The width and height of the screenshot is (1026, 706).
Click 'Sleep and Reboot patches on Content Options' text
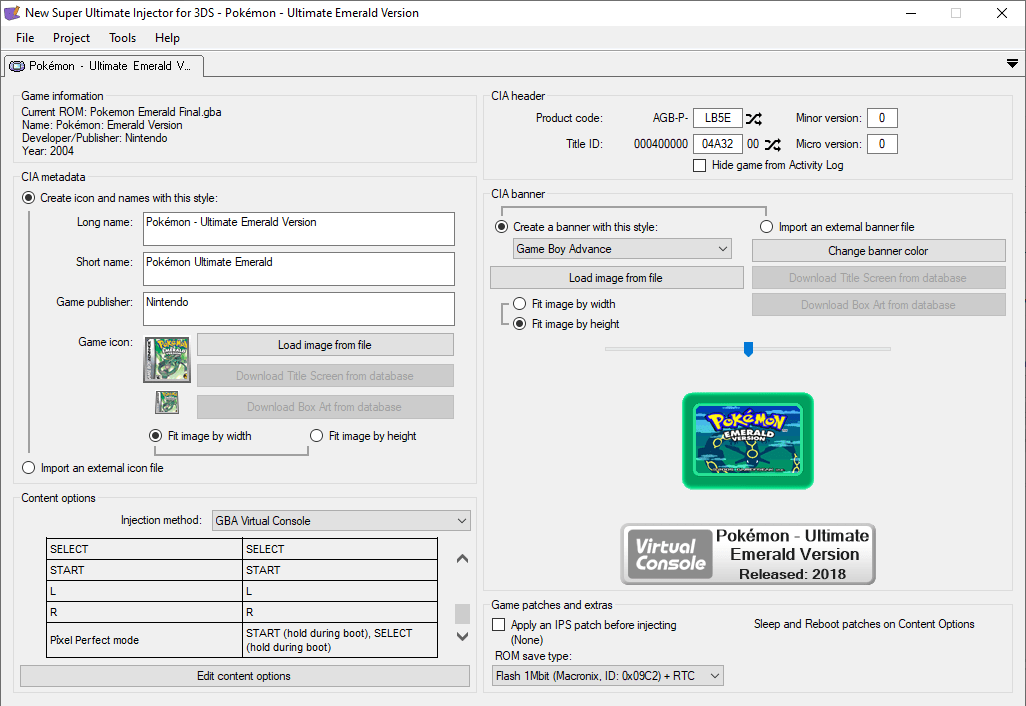tap(864, 624)
